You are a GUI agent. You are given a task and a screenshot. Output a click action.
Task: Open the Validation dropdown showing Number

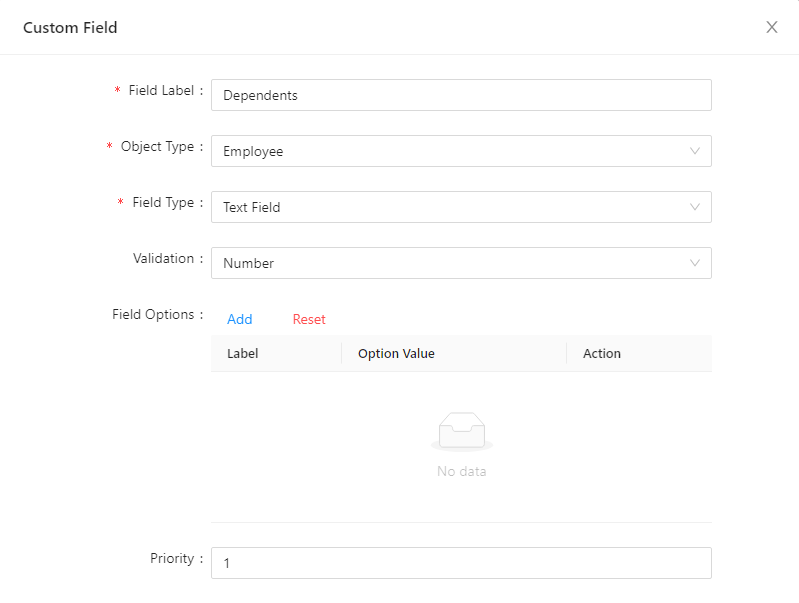click(461, 263)
